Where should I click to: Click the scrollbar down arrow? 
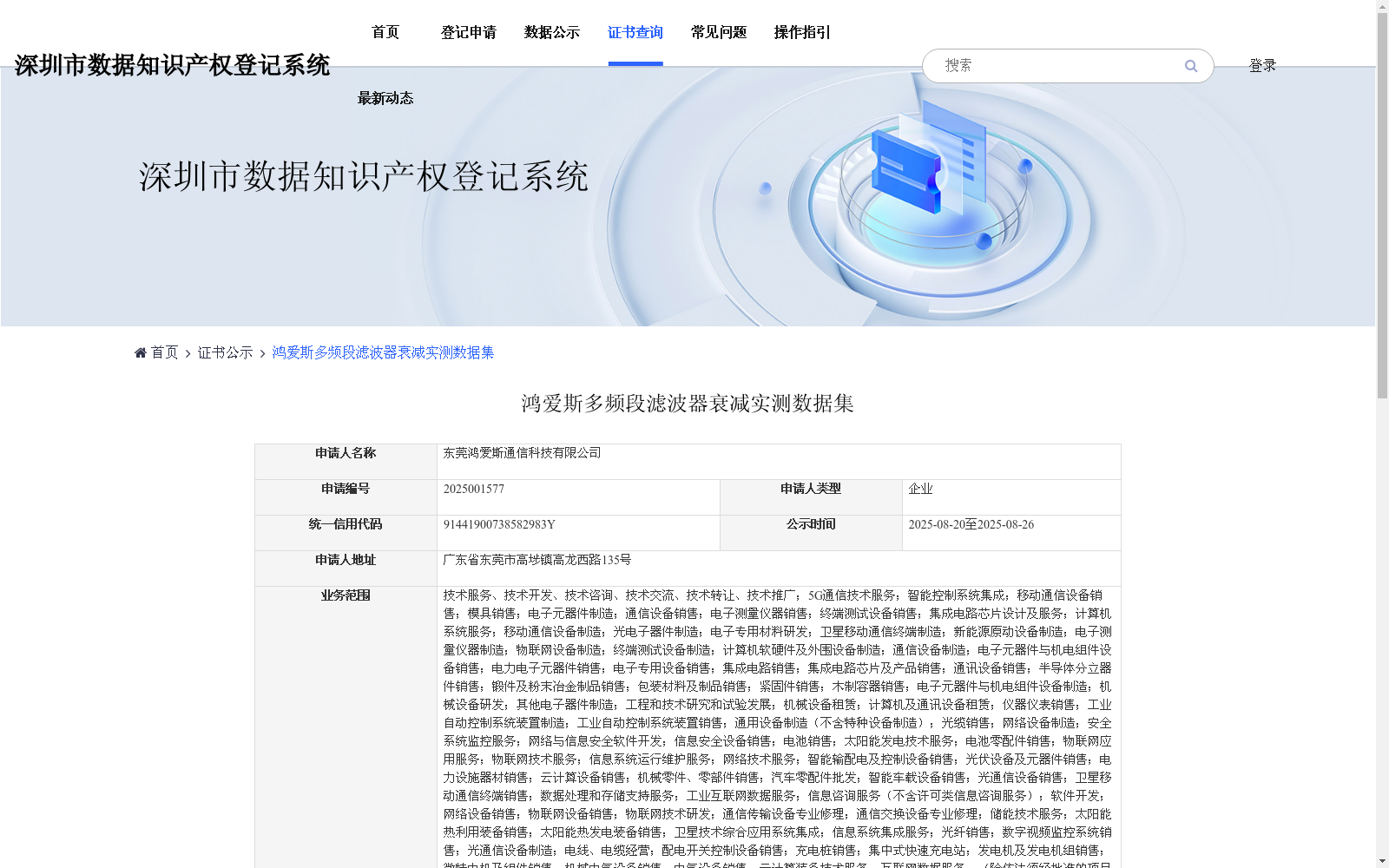point(1382,861)
